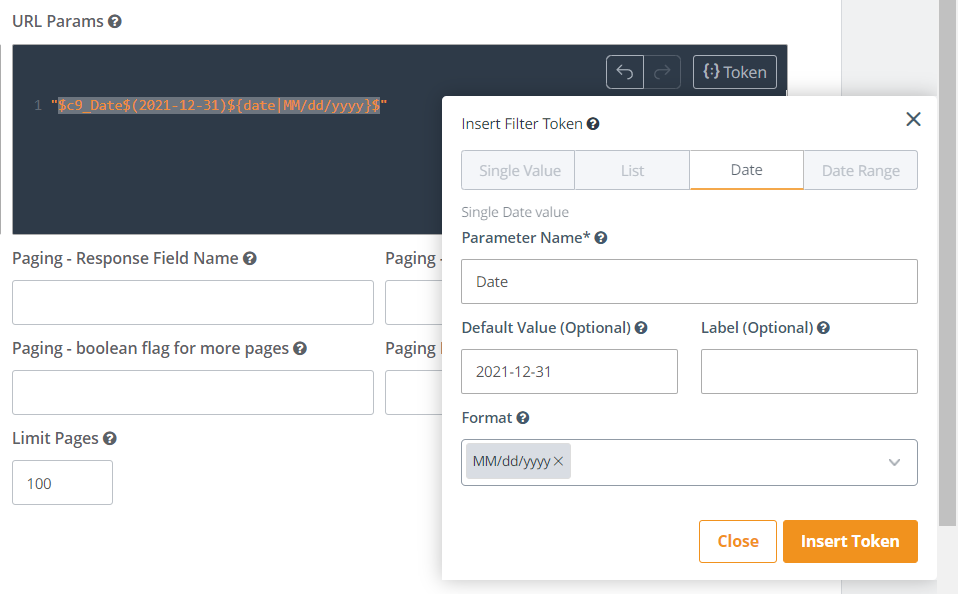Viewport: 958px width, 594px height.
Task: Click help icon next to Default Value label
Action: pos(641,328)
